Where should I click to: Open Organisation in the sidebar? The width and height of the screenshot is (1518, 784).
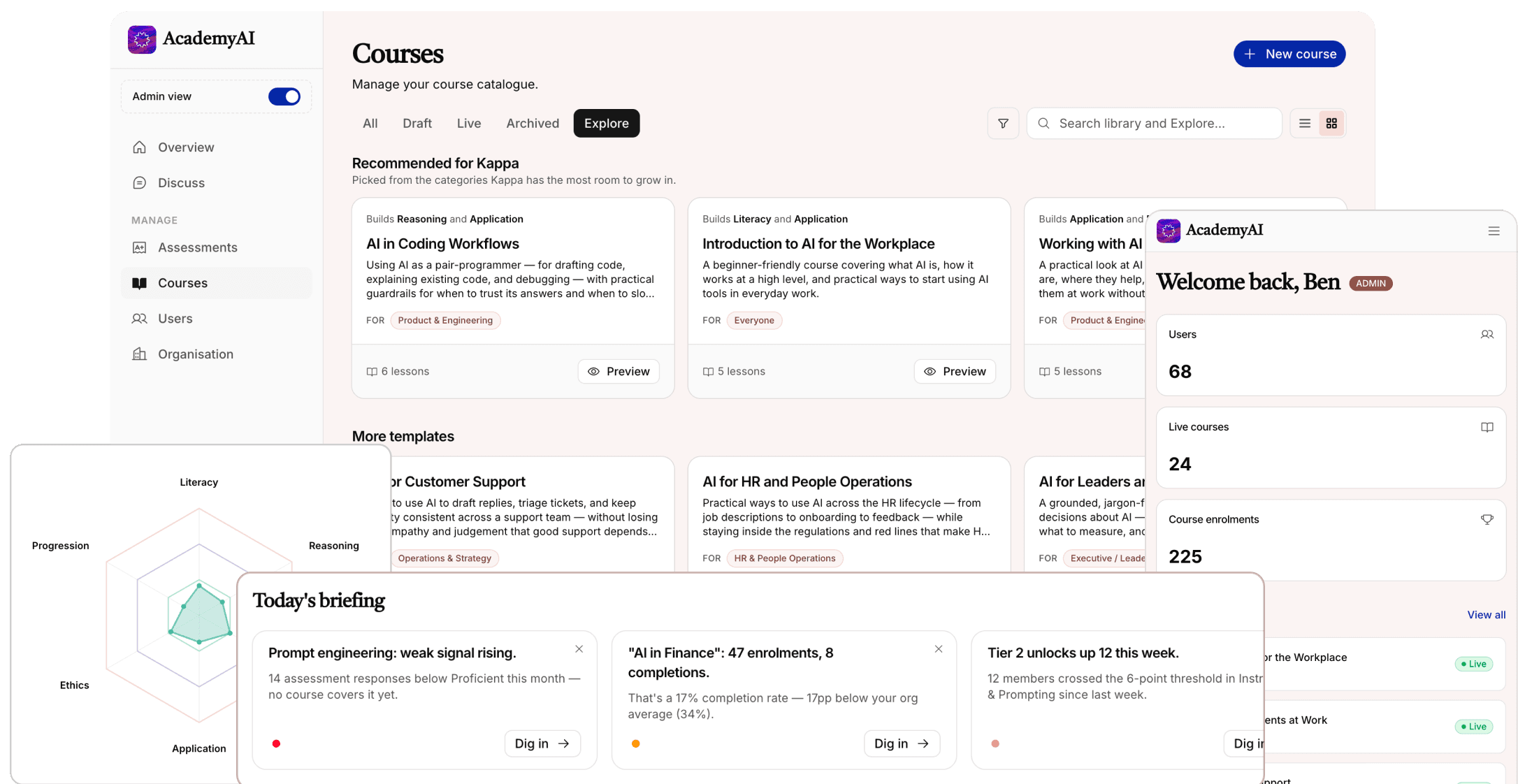(216, 354)
